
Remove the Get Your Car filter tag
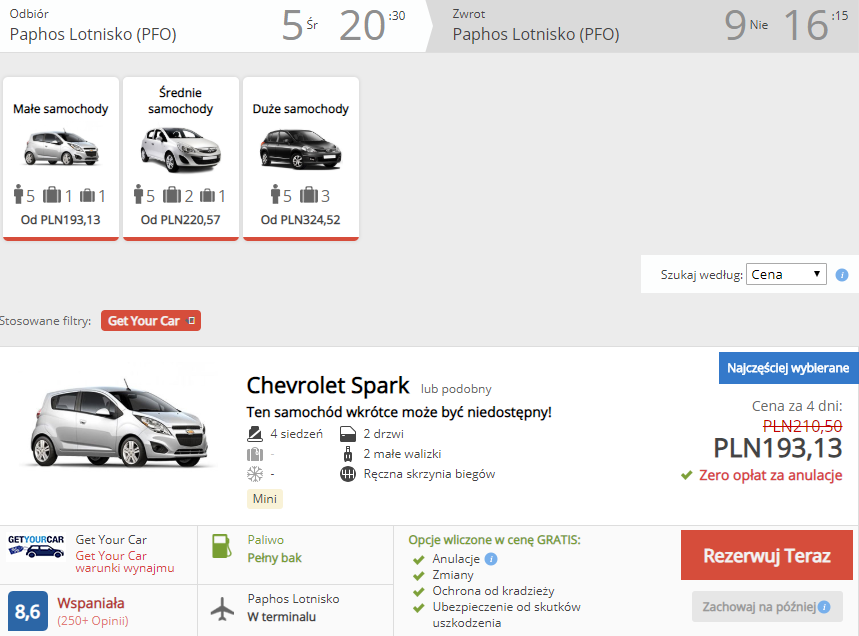[x=191, y=320]
